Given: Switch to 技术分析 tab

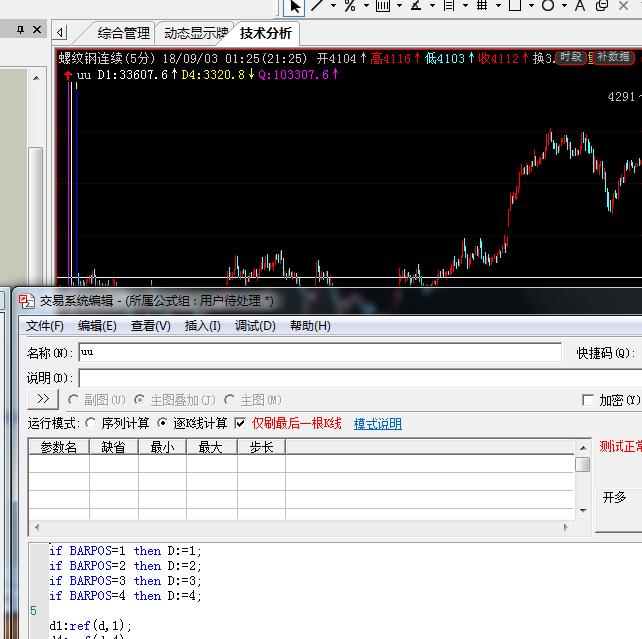Looking at the screenshot, I should coord(266,33).
